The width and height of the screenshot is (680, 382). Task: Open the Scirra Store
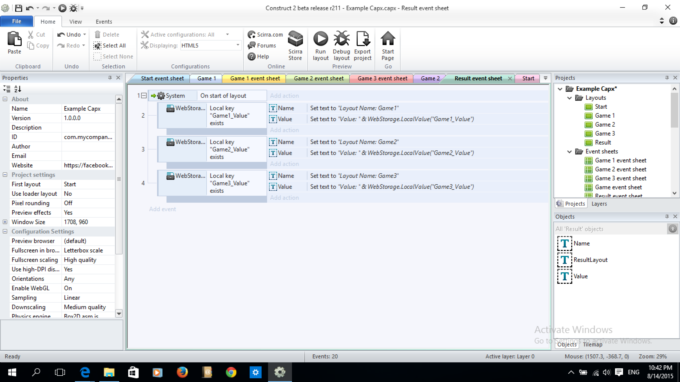point(295,46)
